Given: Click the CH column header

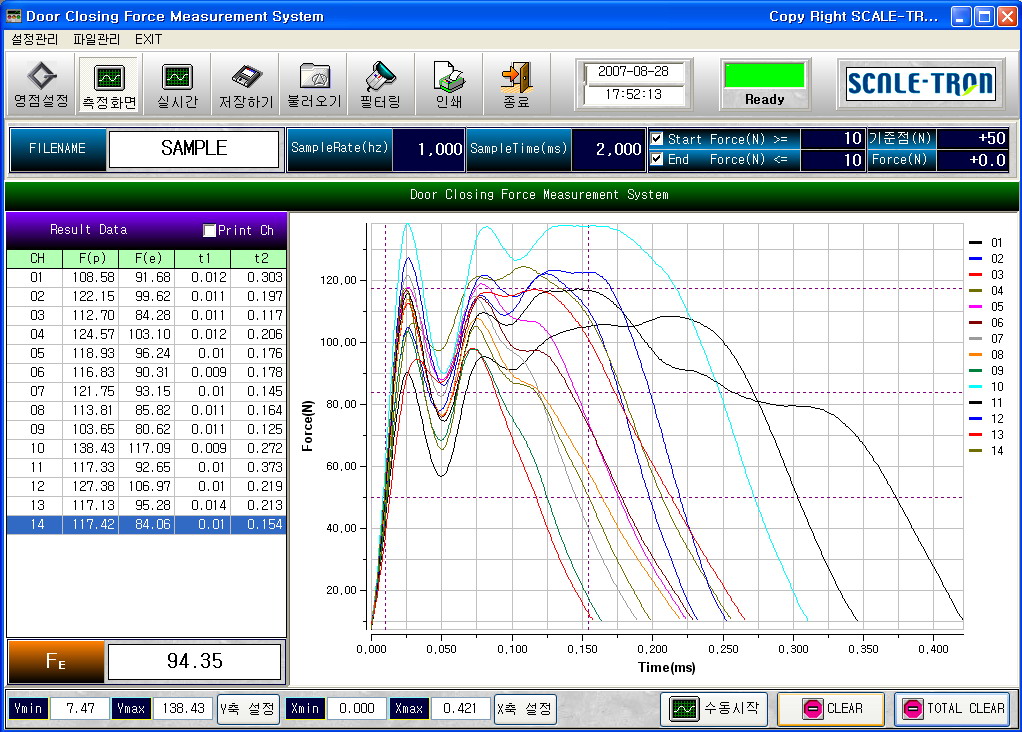Looking at the screenshot, I should click(35, 258).
